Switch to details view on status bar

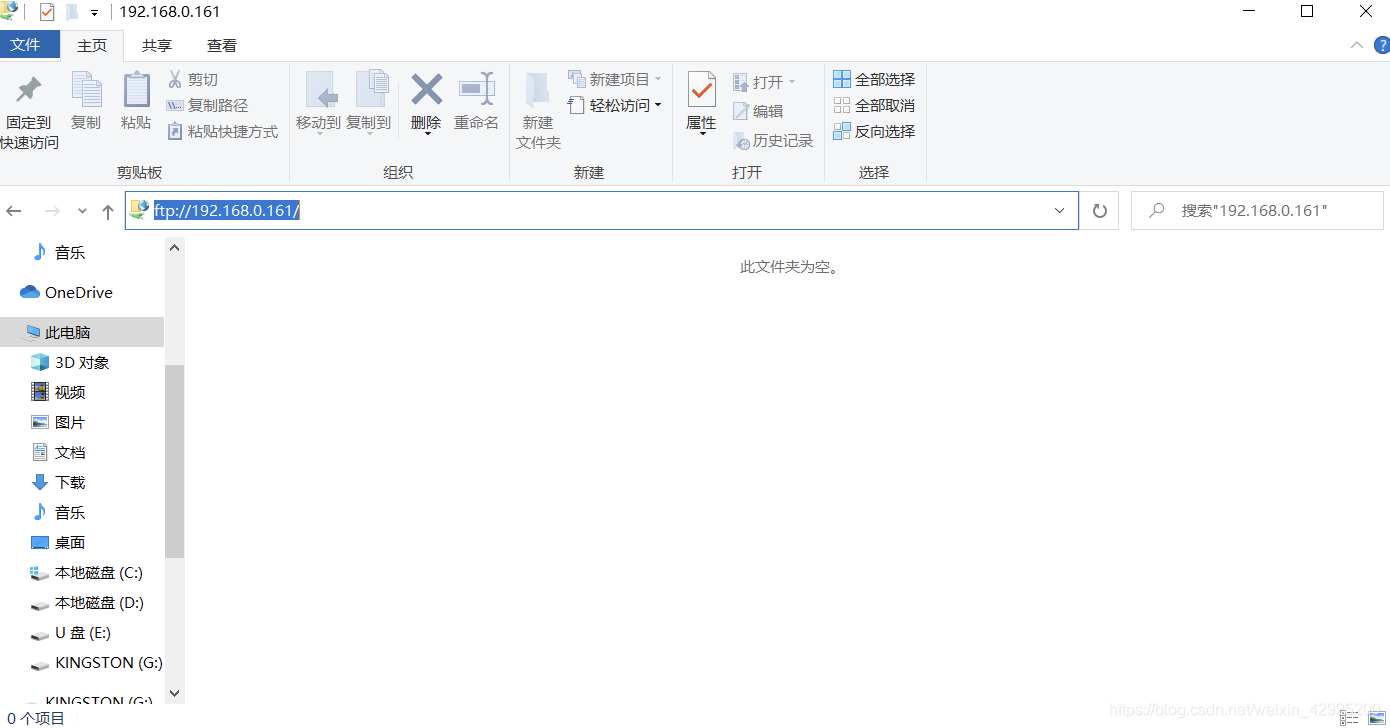[x=1348, y=716]
